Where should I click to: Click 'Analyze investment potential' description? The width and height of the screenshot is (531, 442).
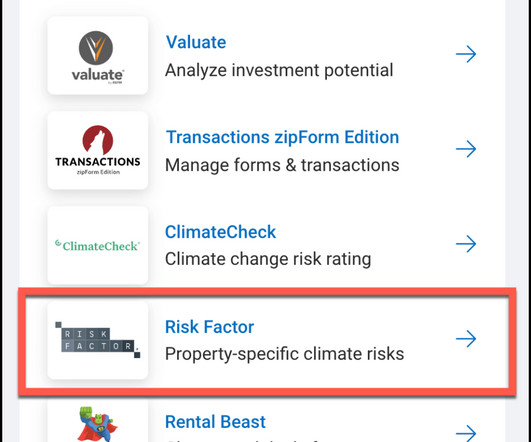(x=279, y=70)
